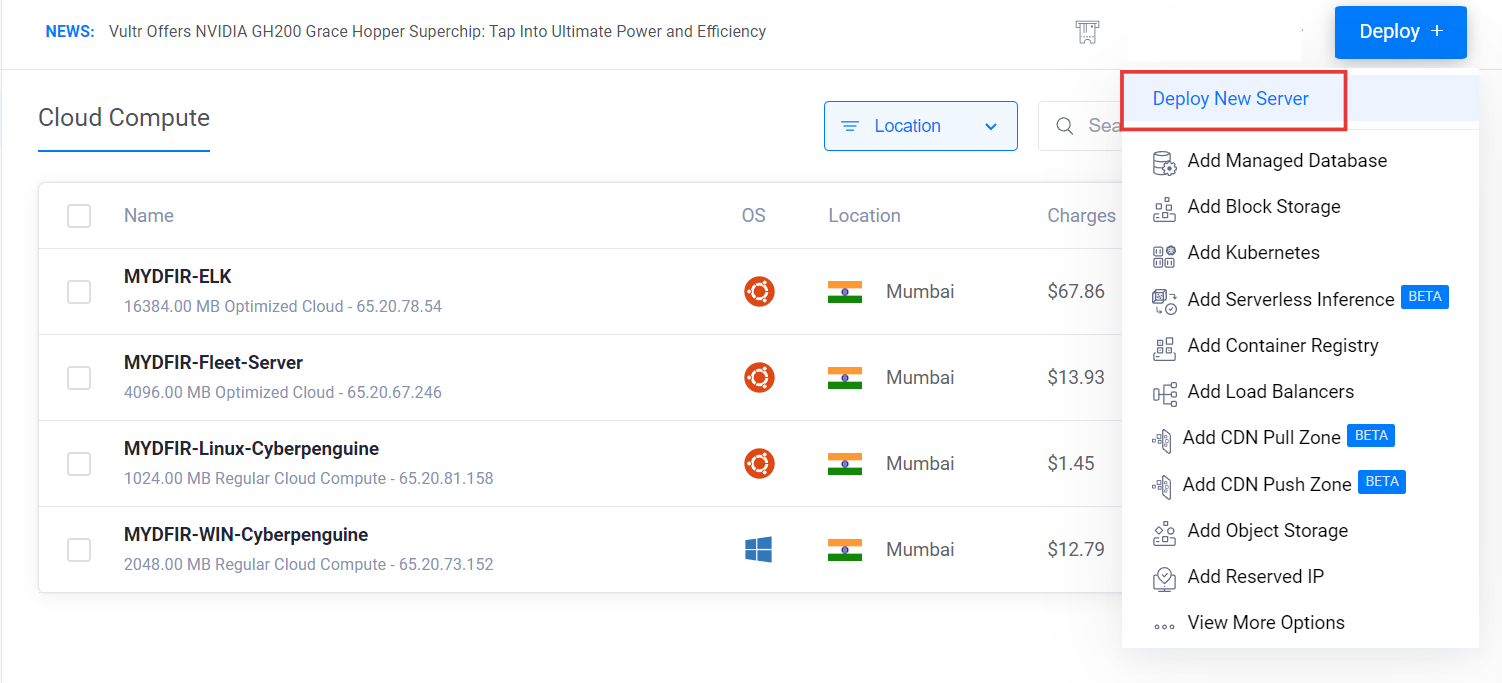1502x683 pixels.
Task: Click the Load Balancers icon
Action: 1164,393
